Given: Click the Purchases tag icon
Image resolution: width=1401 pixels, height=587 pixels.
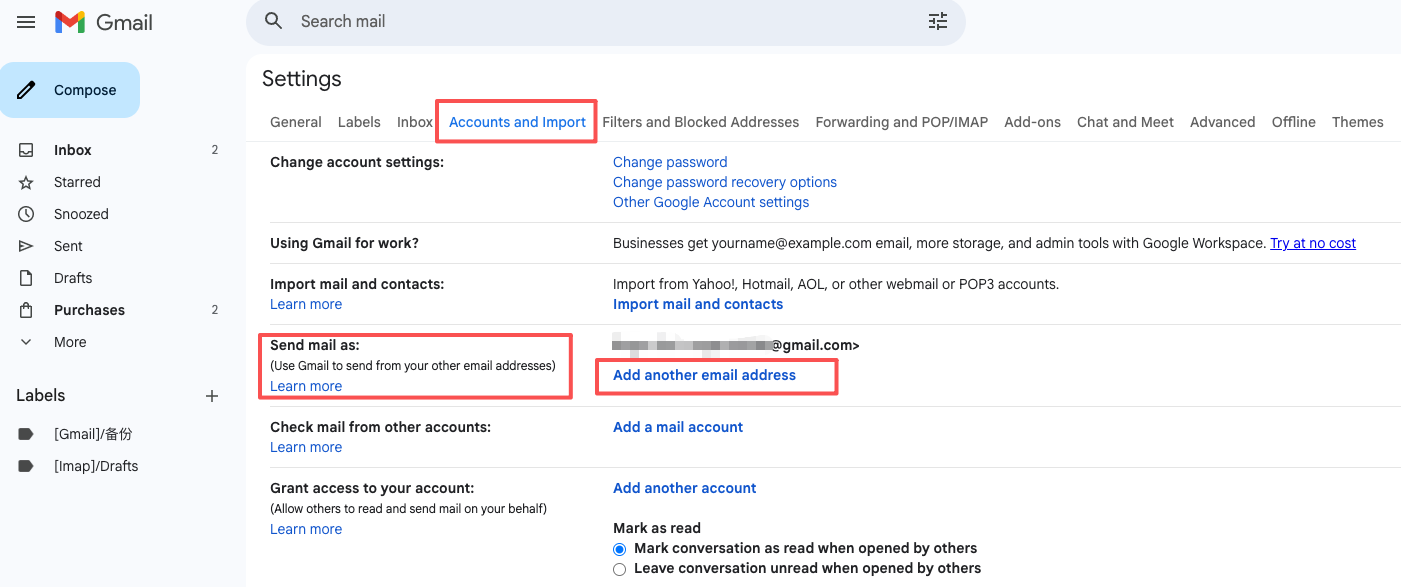Looking at the screenshot, I should [x=27, y=309].
